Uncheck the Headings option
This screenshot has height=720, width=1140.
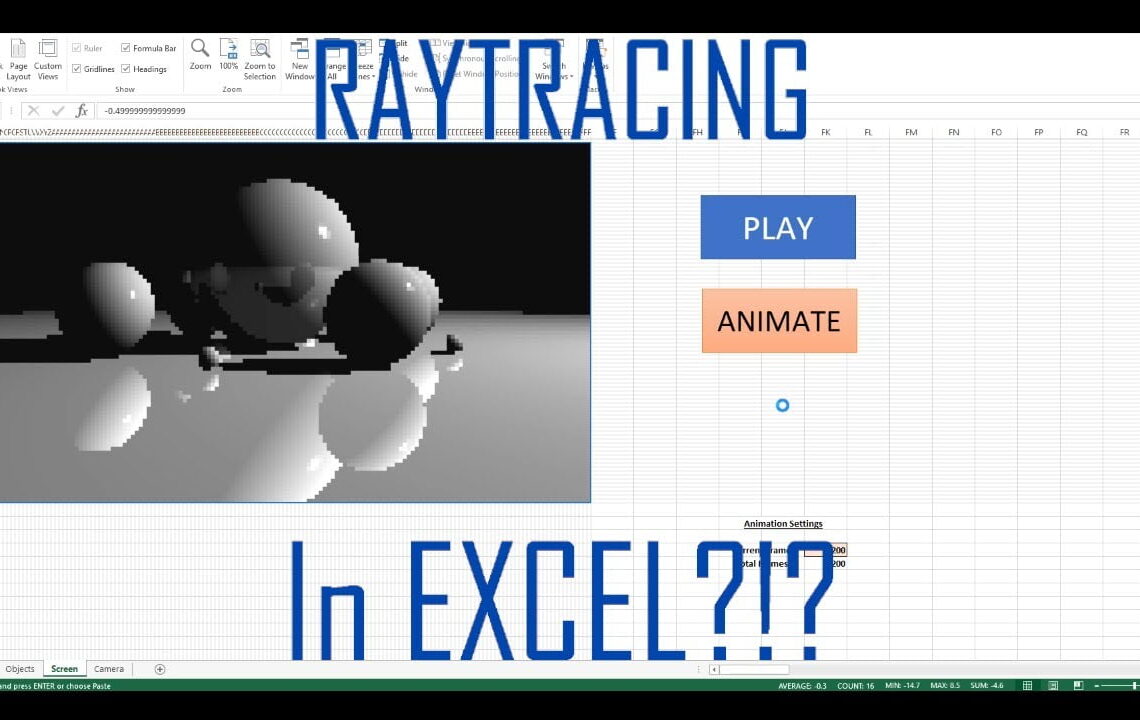(x=126, y=68)
